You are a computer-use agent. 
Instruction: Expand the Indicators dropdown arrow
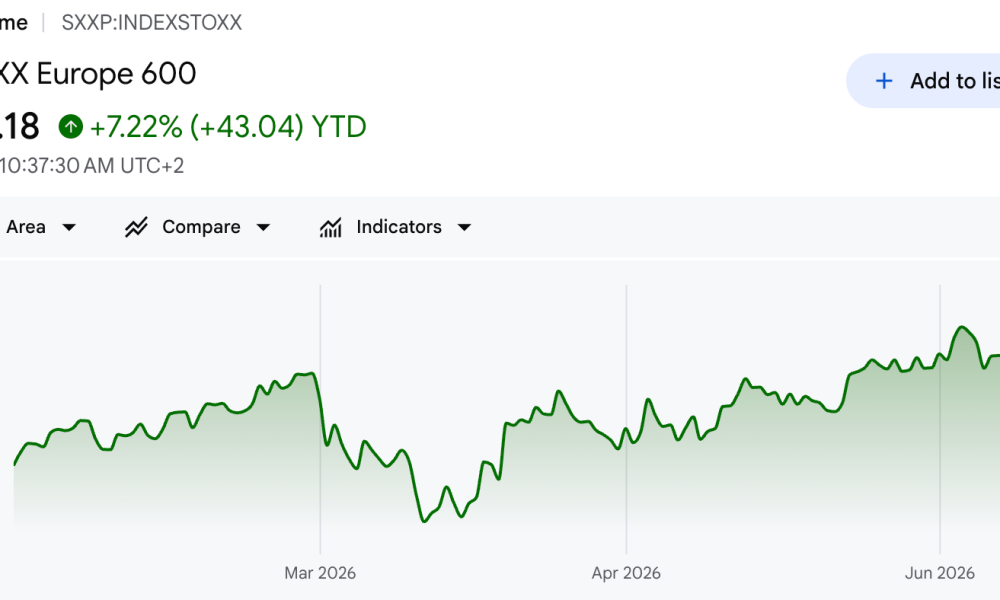(x=464, y=227)
